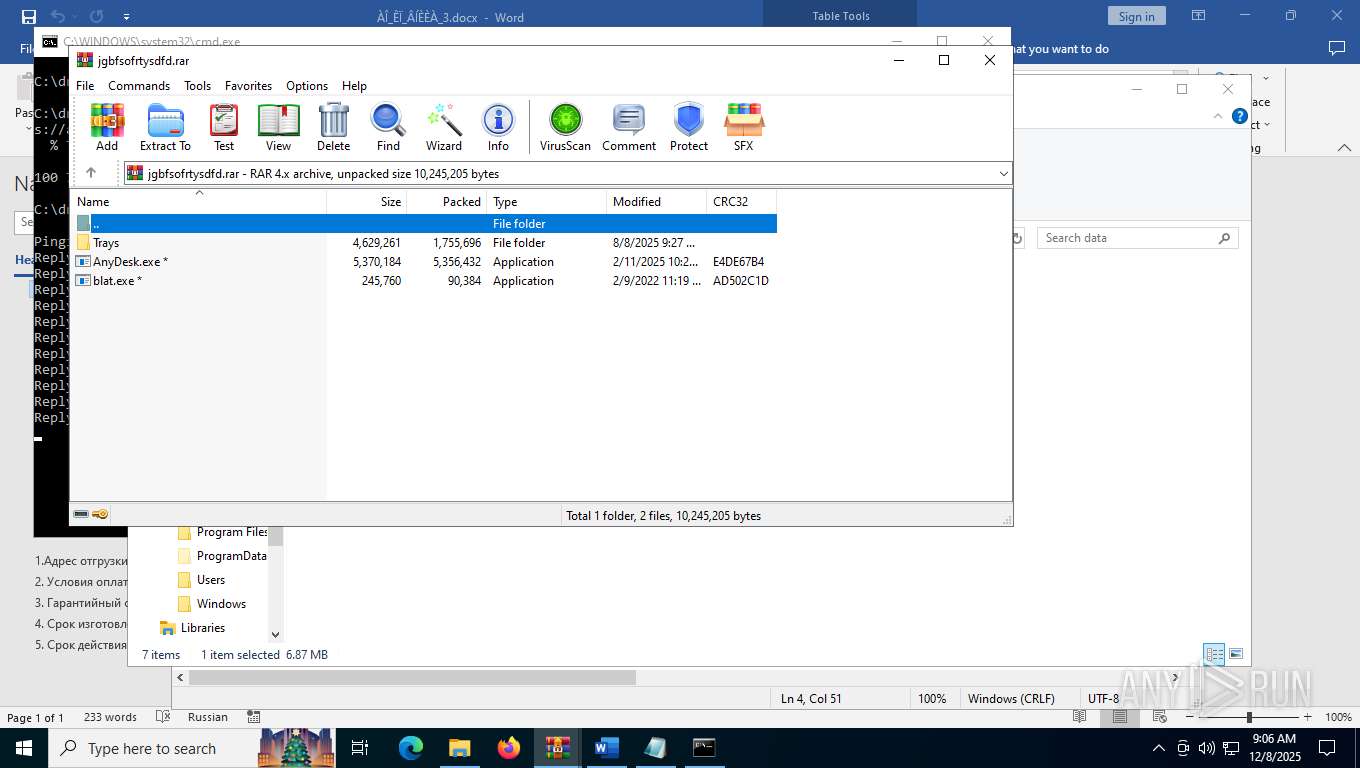Image resolution: width=1360 pixels, height=768 pixels.
Task: Add an archive Comment
Action: [629, 127]
